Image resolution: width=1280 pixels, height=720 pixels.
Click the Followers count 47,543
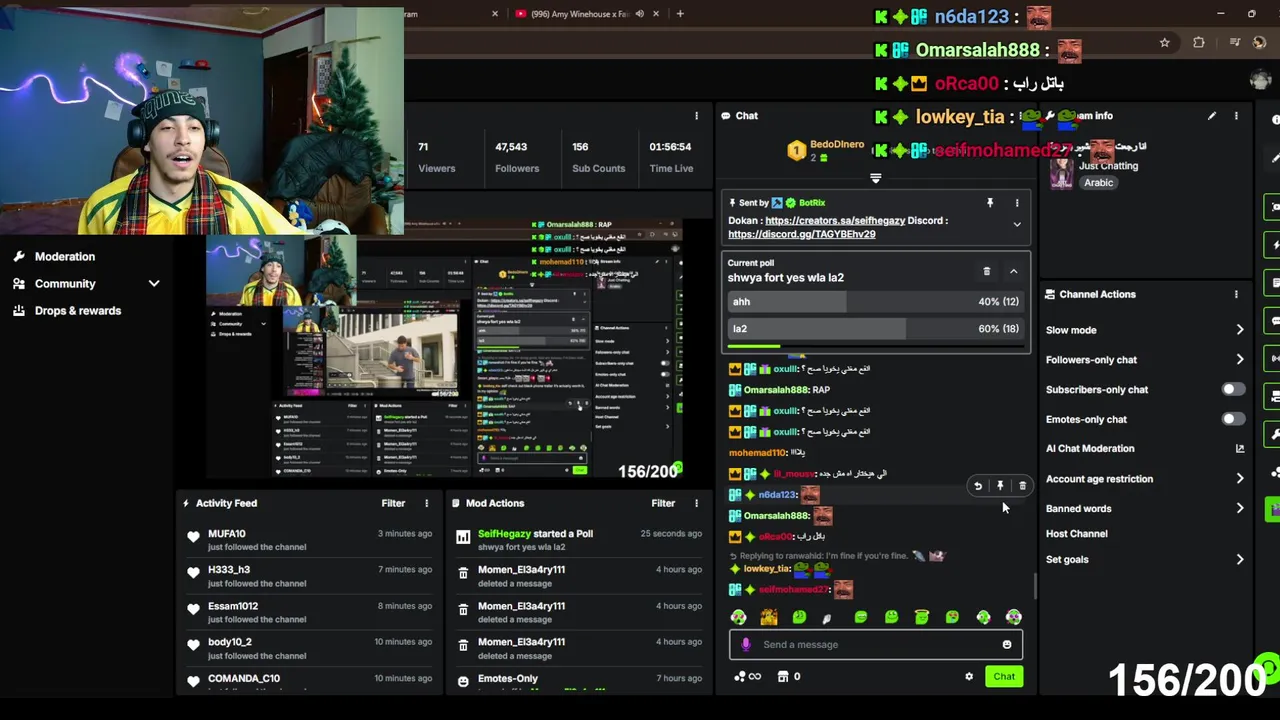click(x=511, y=147)
